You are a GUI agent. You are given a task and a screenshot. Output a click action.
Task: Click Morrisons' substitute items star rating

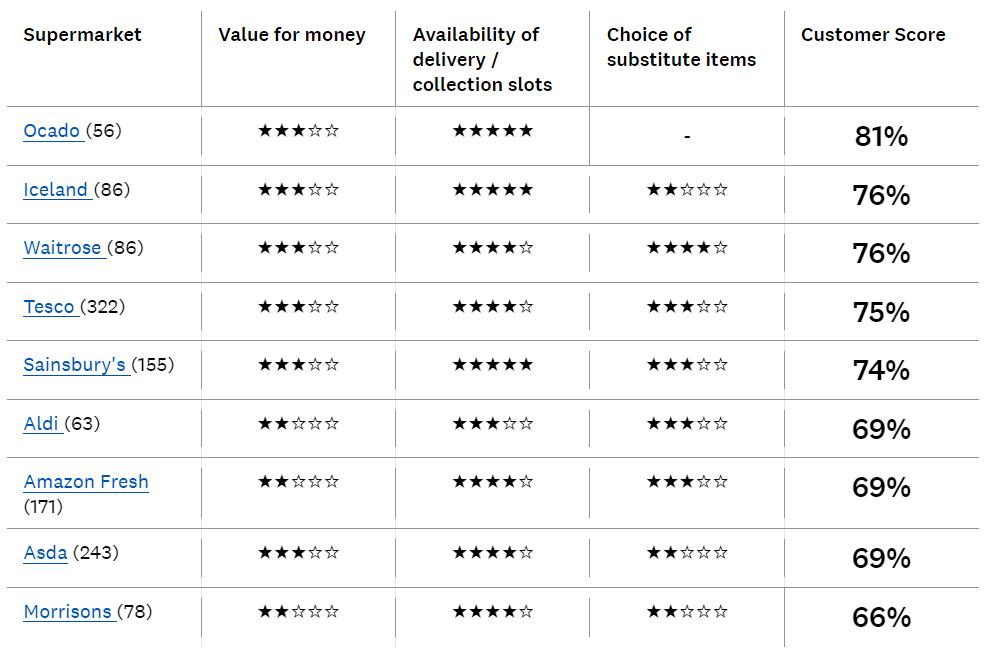[687, 612]
